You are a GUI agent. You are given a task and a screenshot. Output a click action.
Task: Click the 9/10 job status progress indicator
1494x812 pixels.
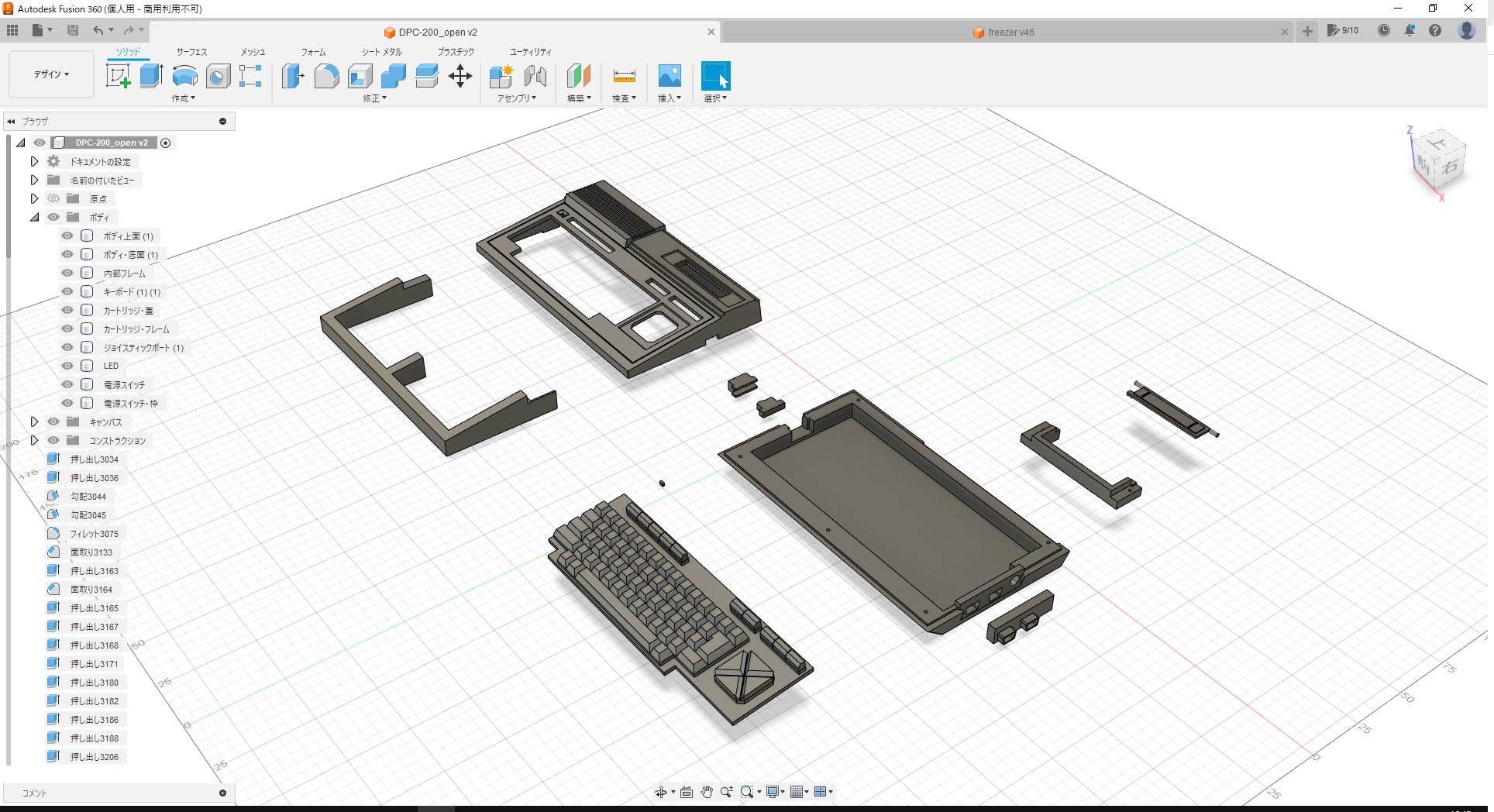pos(1343,31)
